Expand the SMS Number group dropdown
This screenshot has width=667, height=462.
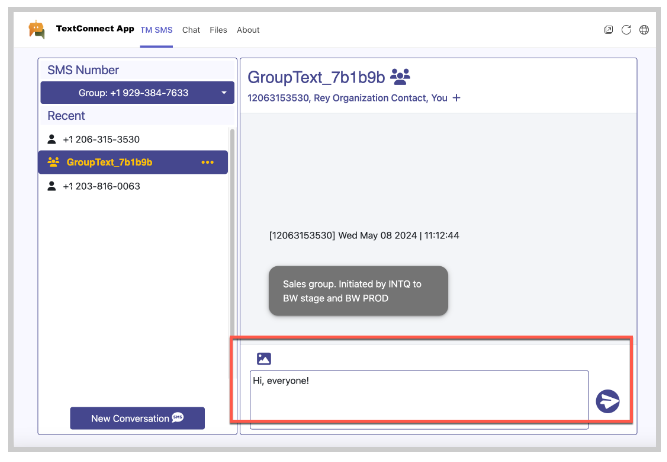135,93
